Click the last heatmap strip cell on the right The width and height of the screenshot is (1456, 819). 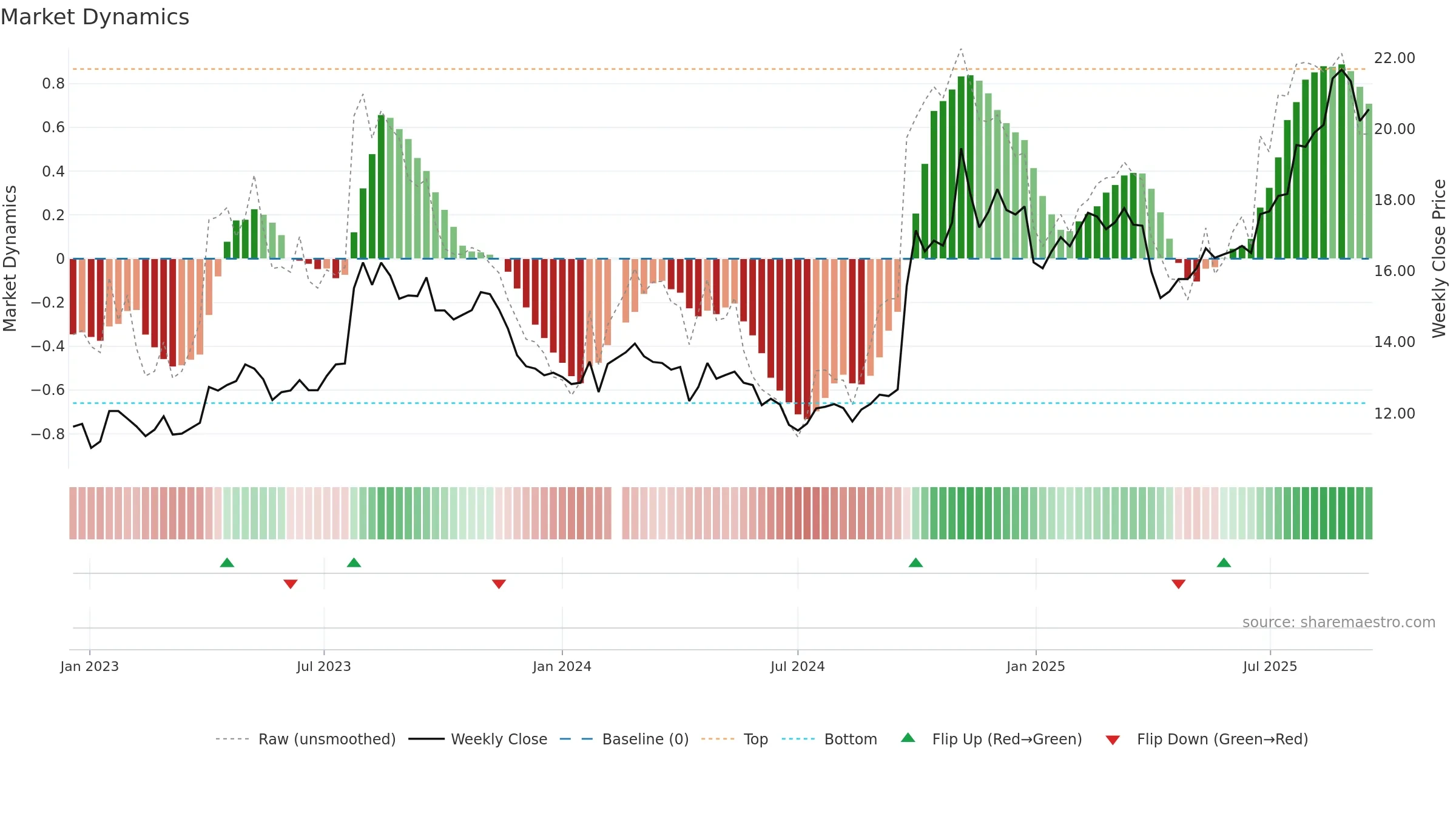click(x=1369, y=513)
